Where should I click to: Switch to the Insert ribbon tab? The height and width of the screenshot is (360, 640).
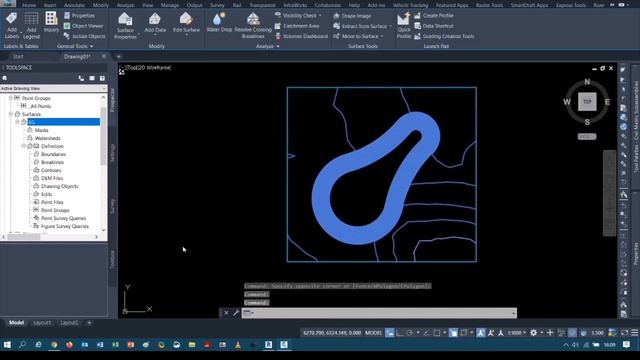pos(50,5)
